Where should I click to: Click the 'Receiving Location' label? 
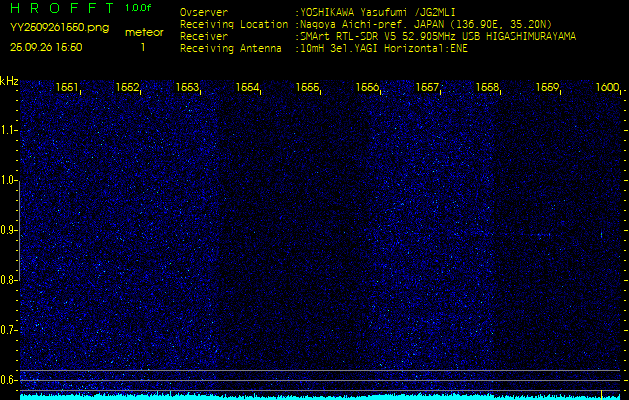[x=234, y=24]
